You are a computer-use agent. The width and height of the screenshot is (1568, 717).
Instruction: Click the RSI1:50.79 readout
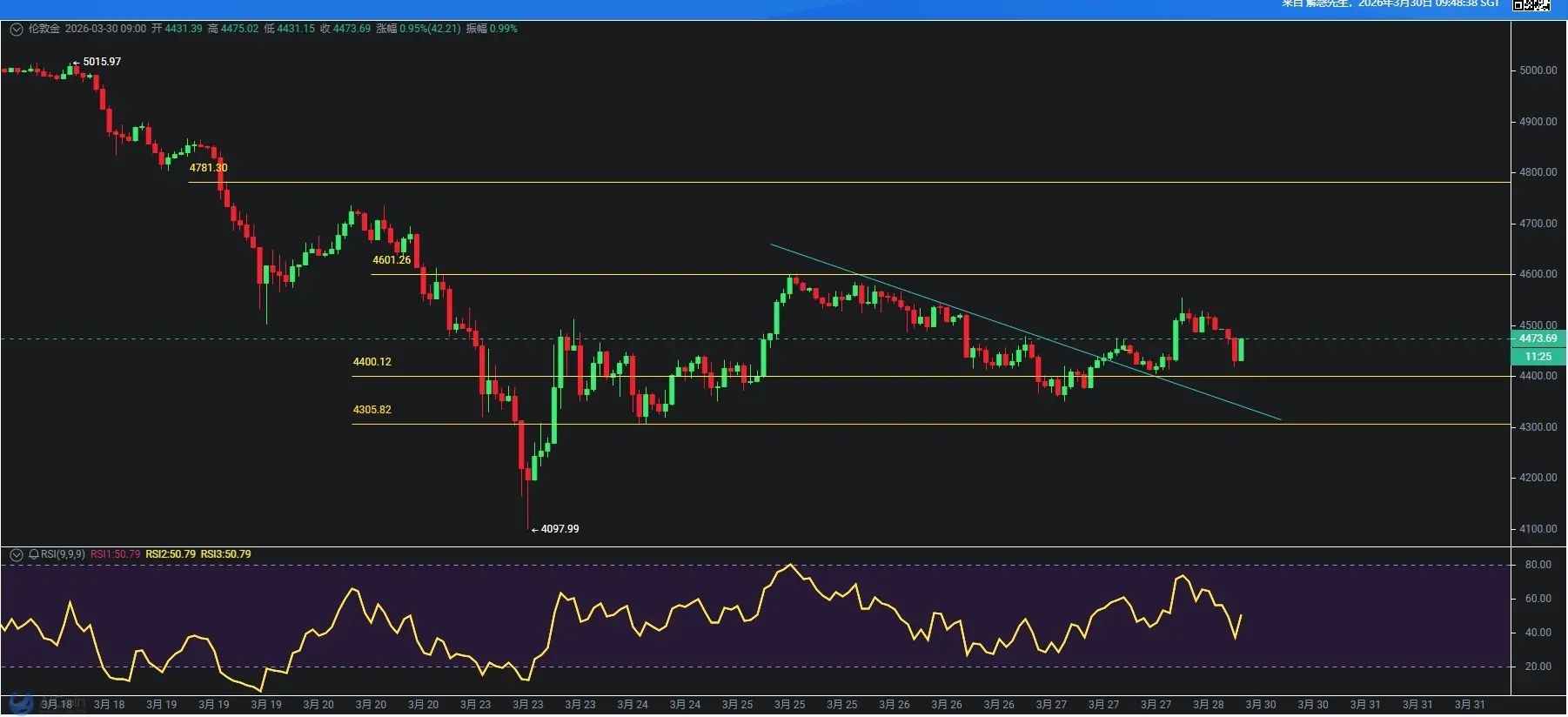(115, 554)
